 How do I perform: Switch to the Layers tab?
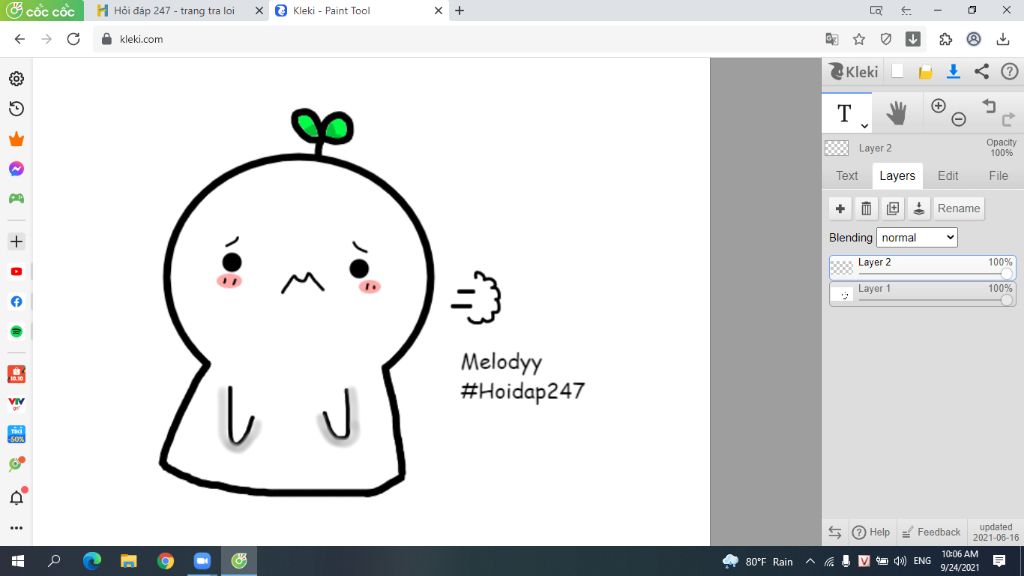tap(897, 176)
